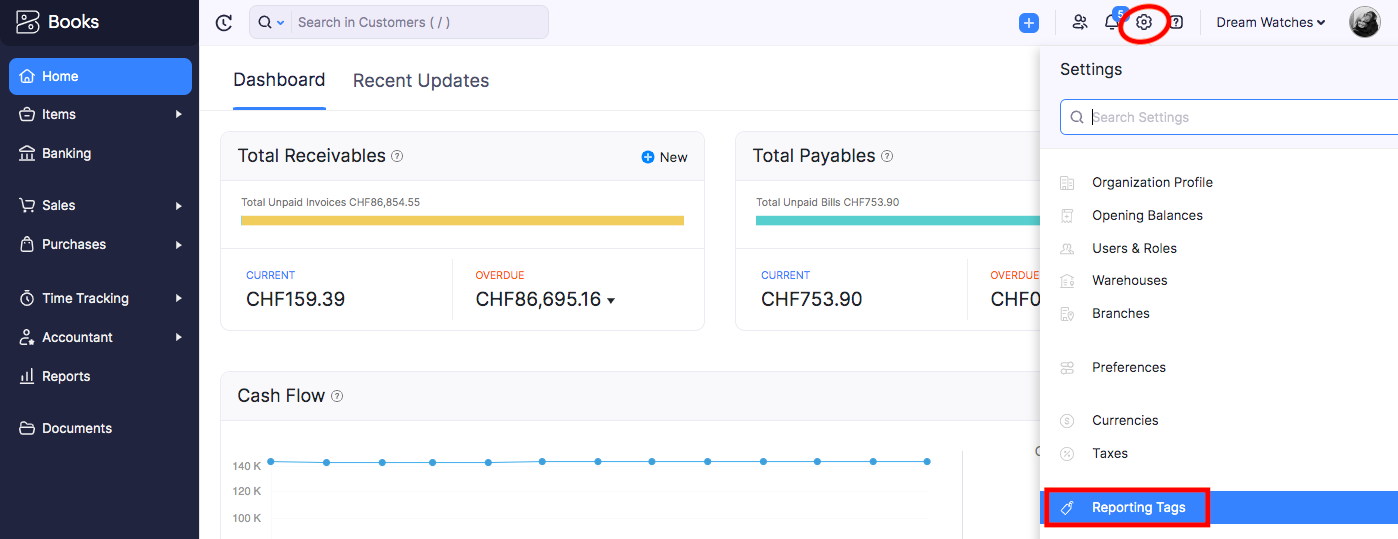Expand the Items submenu arrow

(179, 114)
